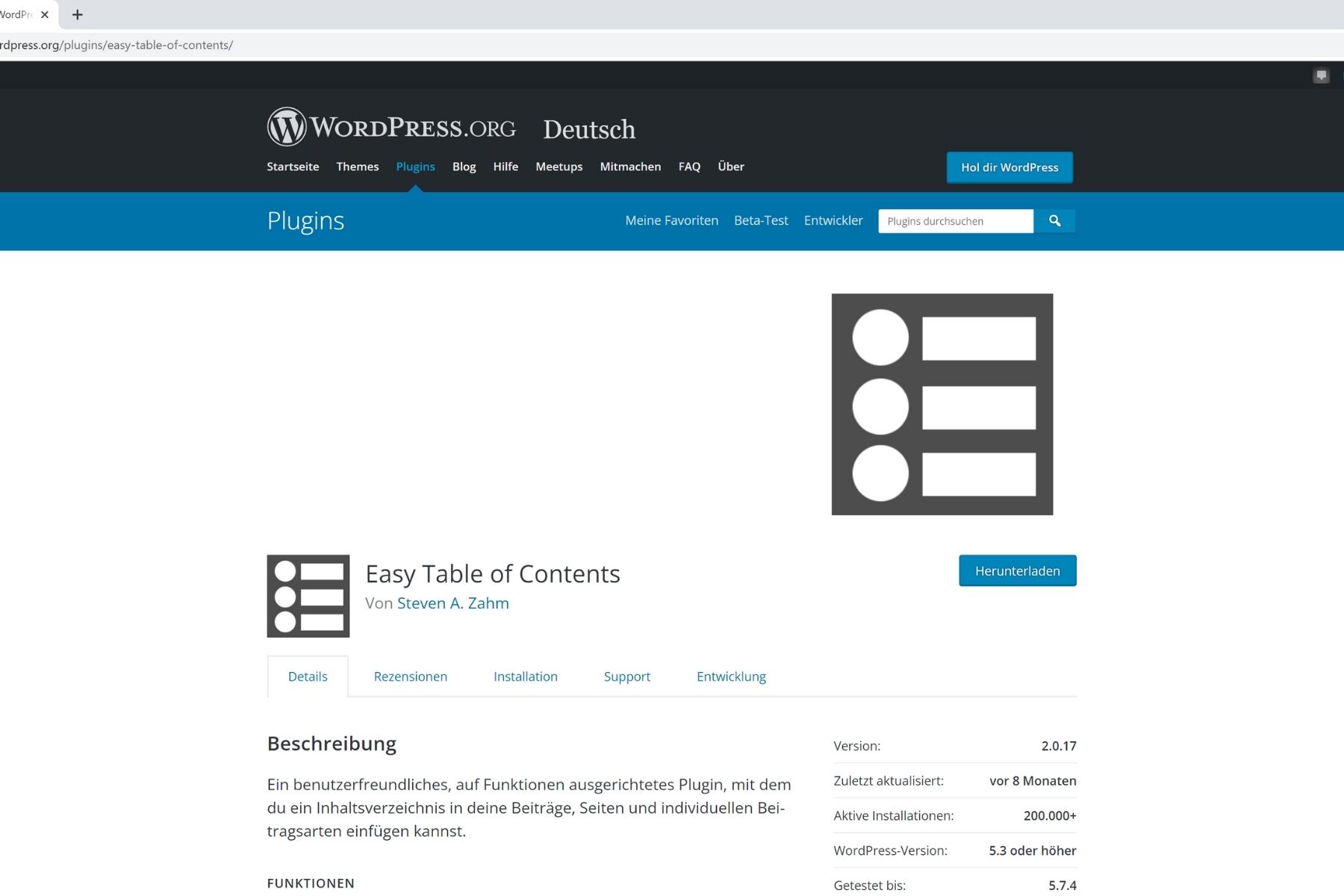Screen dimensions: 1344x896
Task: Open a new browser tab with plus icon
Action: 77,14
